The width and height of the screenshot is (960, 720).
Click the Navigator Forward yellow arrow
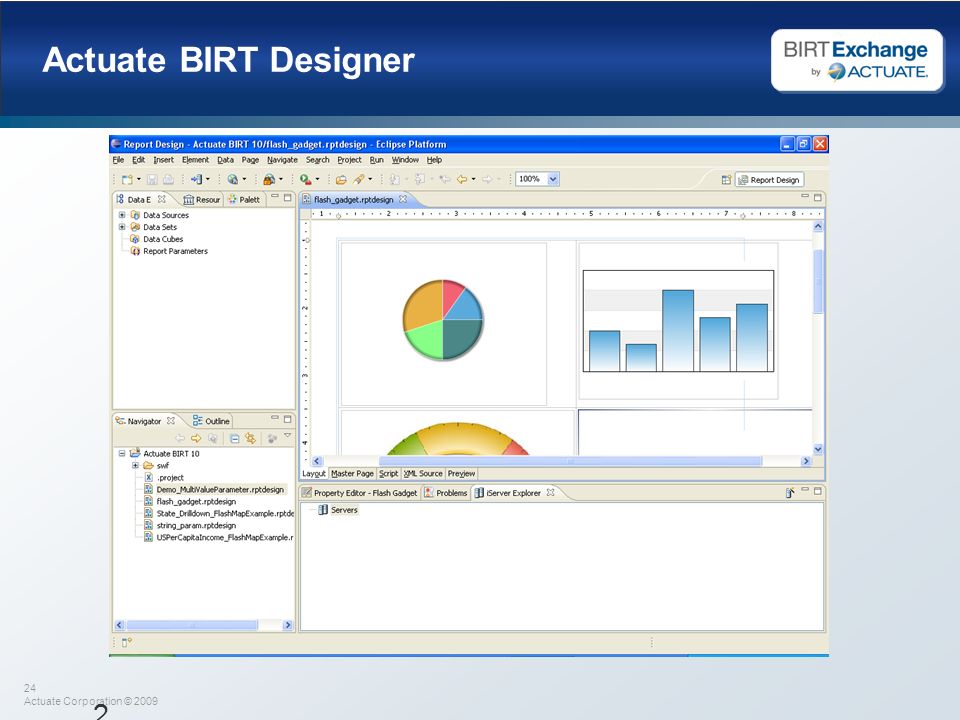(x=196, y=438)
